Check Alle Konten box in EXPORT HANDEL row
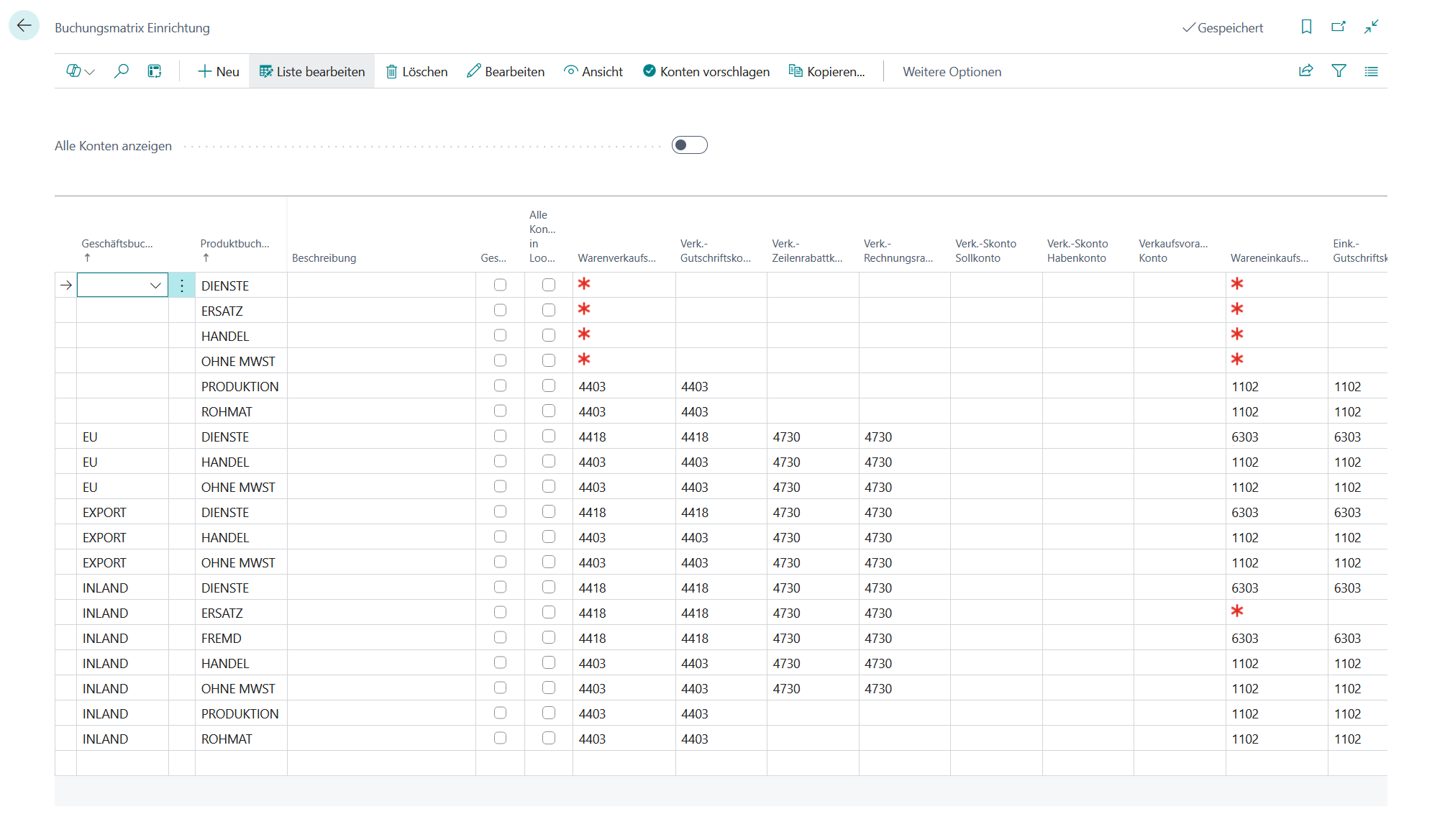The image size is (1445, 840). pyautogui.click(x=549, y=537)
